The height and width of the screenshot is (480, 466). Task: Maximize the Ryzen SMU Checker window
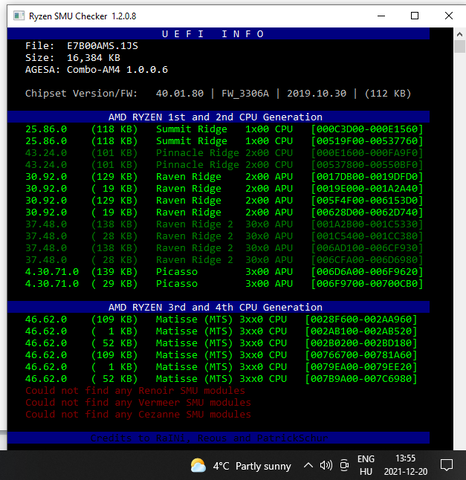(x=415, y=16)
